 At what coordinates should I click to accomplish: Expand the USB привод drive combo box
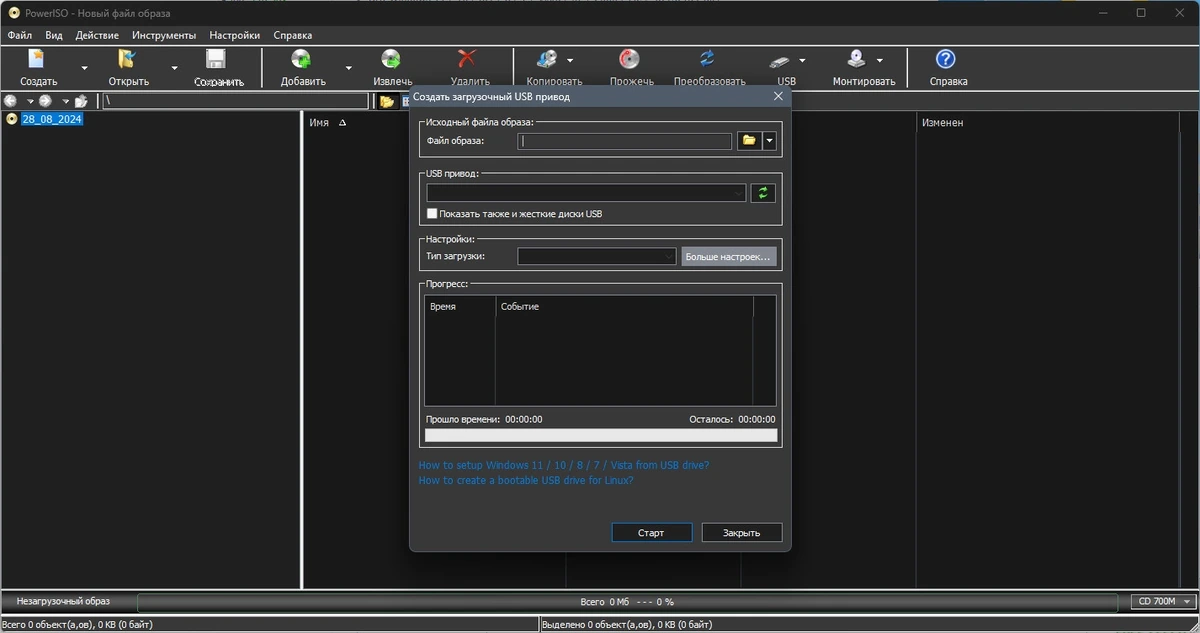tap(586, 193)
